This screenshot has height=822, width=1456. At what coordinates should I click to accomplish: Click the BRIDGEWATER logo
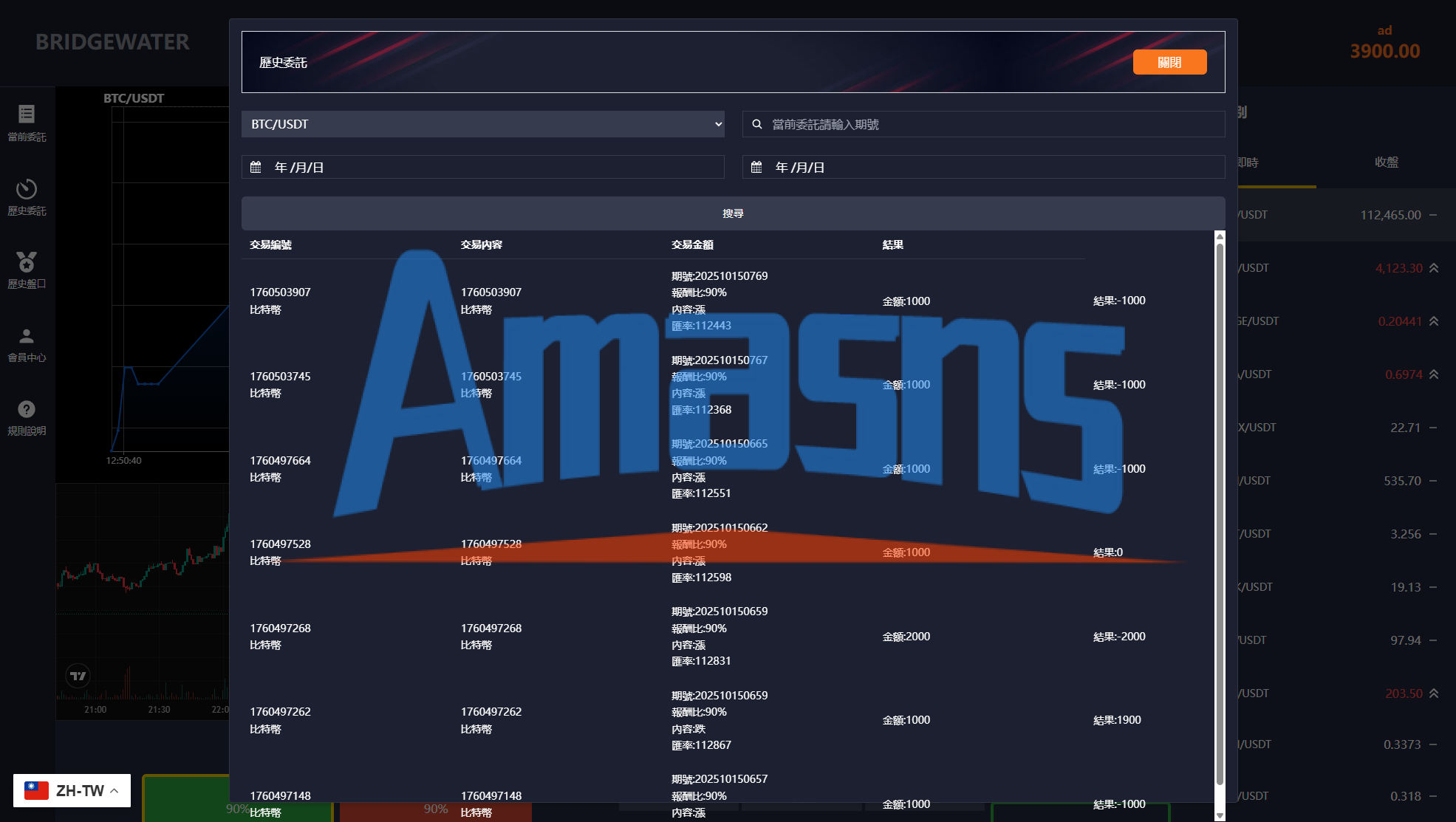(x=112, y=42)
